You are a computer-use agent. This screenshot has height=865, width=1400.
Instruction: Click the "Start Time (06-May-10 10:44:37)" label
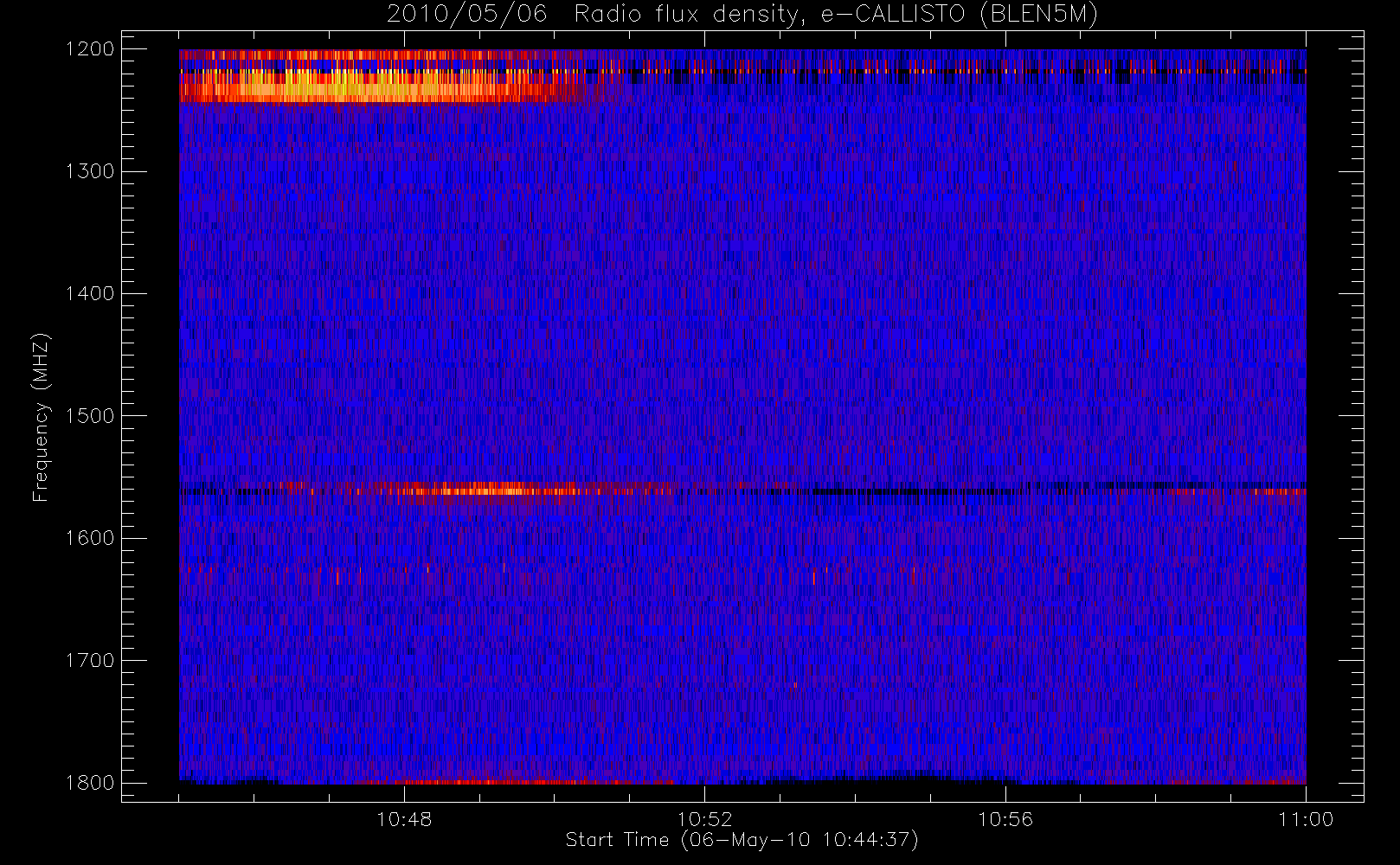(x=742, y=840)
